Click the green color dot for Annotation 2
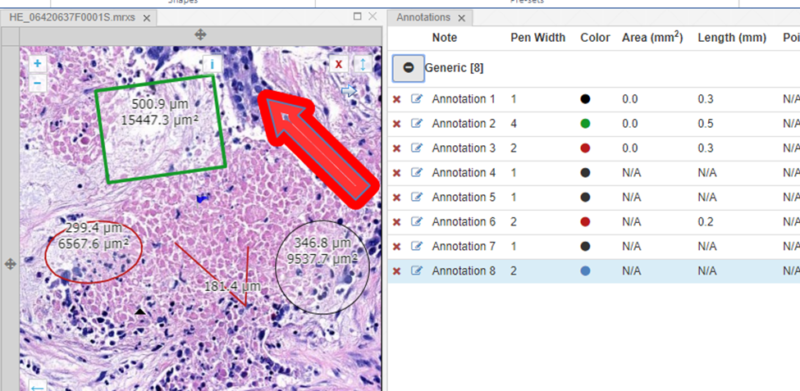800x391 pixels. (x=585, y=124)
